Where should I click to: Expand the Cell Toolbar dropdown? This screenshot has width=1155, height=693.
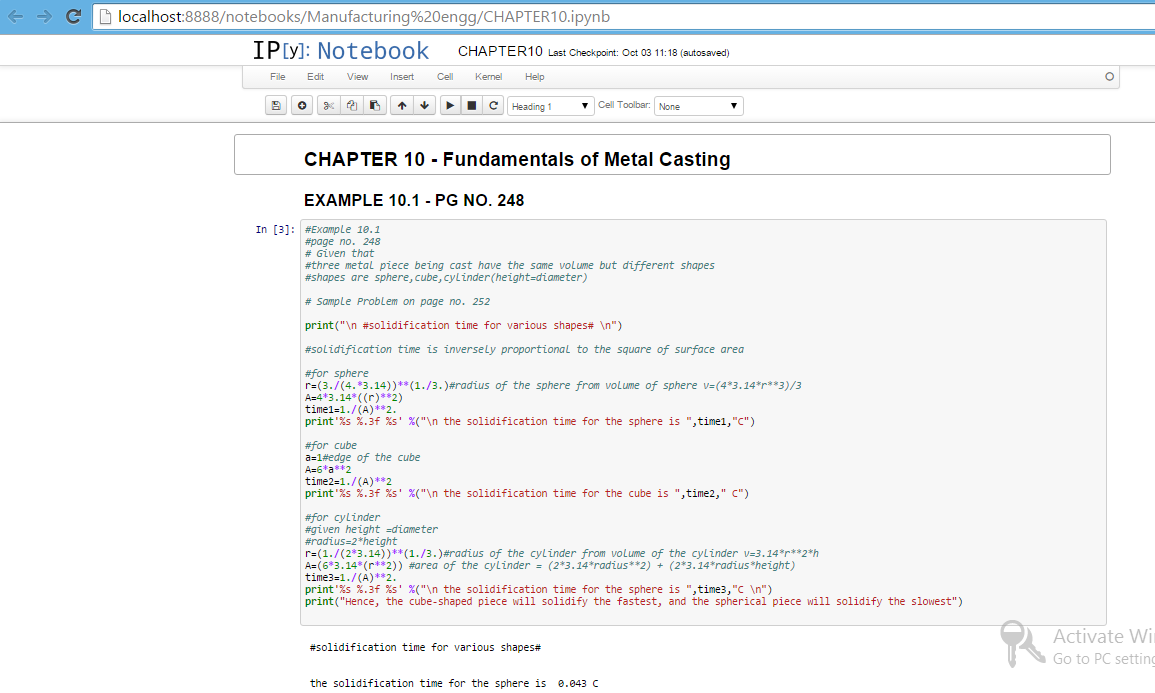(698, 106)
